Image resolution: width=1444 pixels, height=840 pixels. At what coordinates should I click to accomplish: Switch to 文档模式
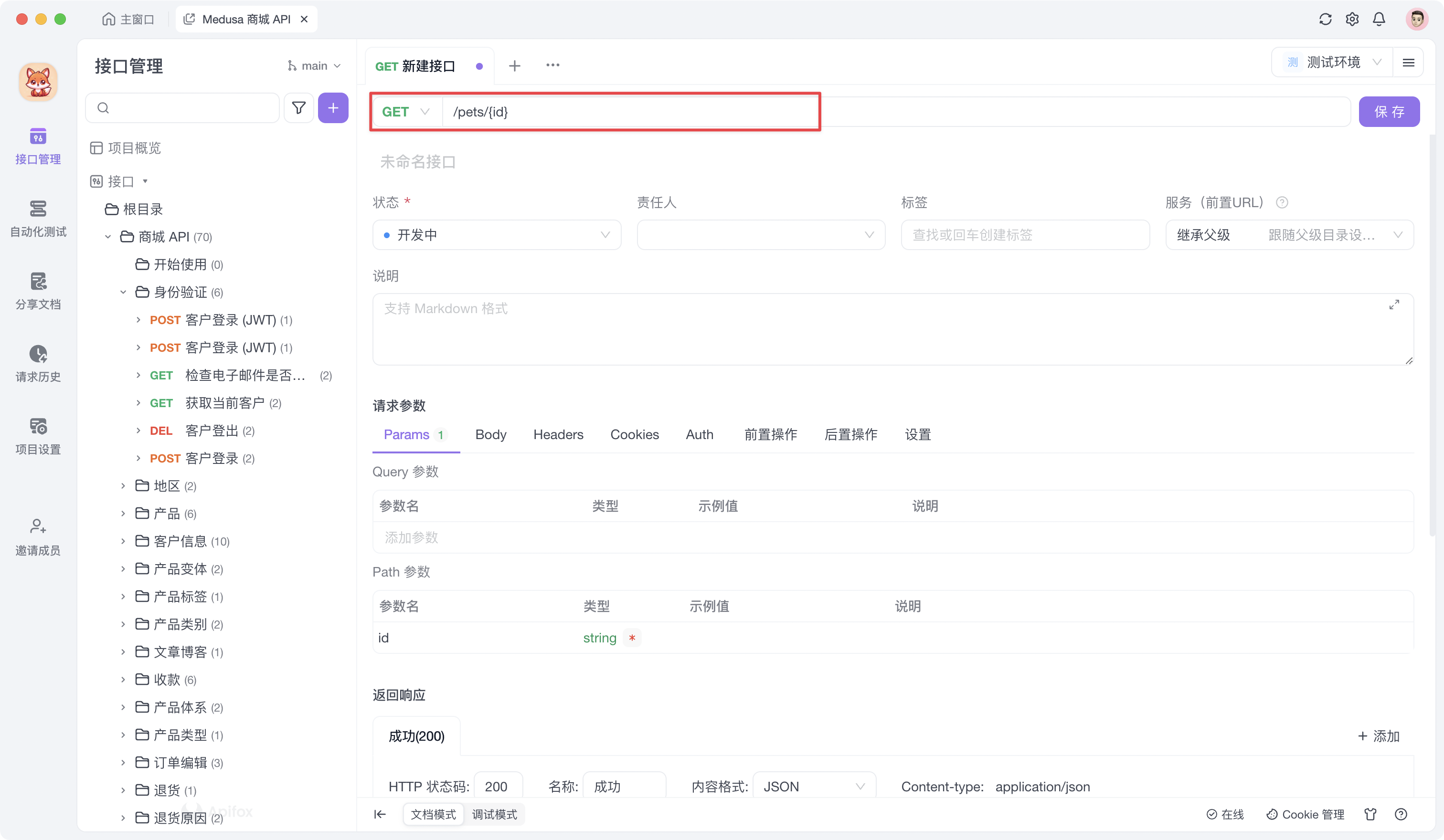433,814
